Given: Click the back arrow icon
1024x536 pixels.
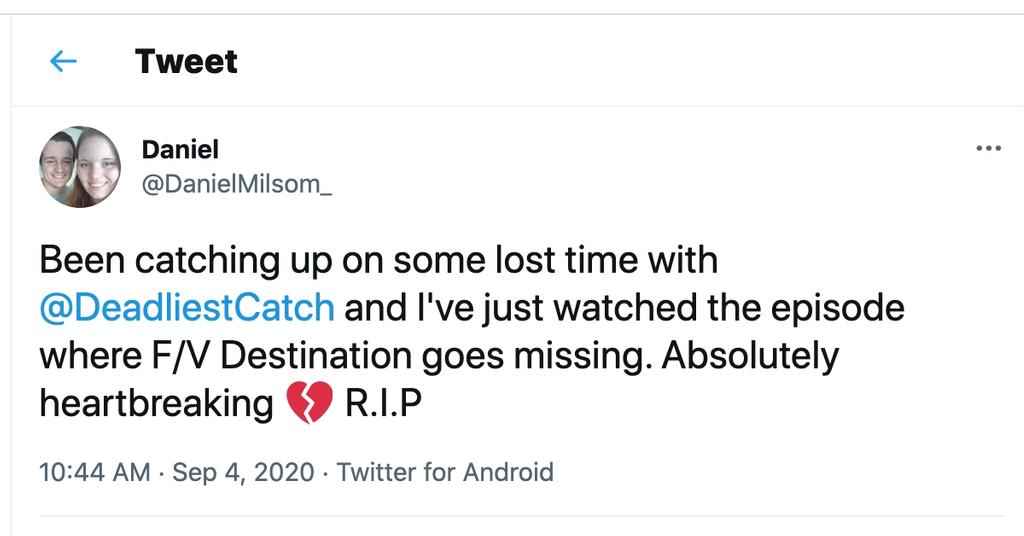Looking at the screenshot, I should pos(63,62).
